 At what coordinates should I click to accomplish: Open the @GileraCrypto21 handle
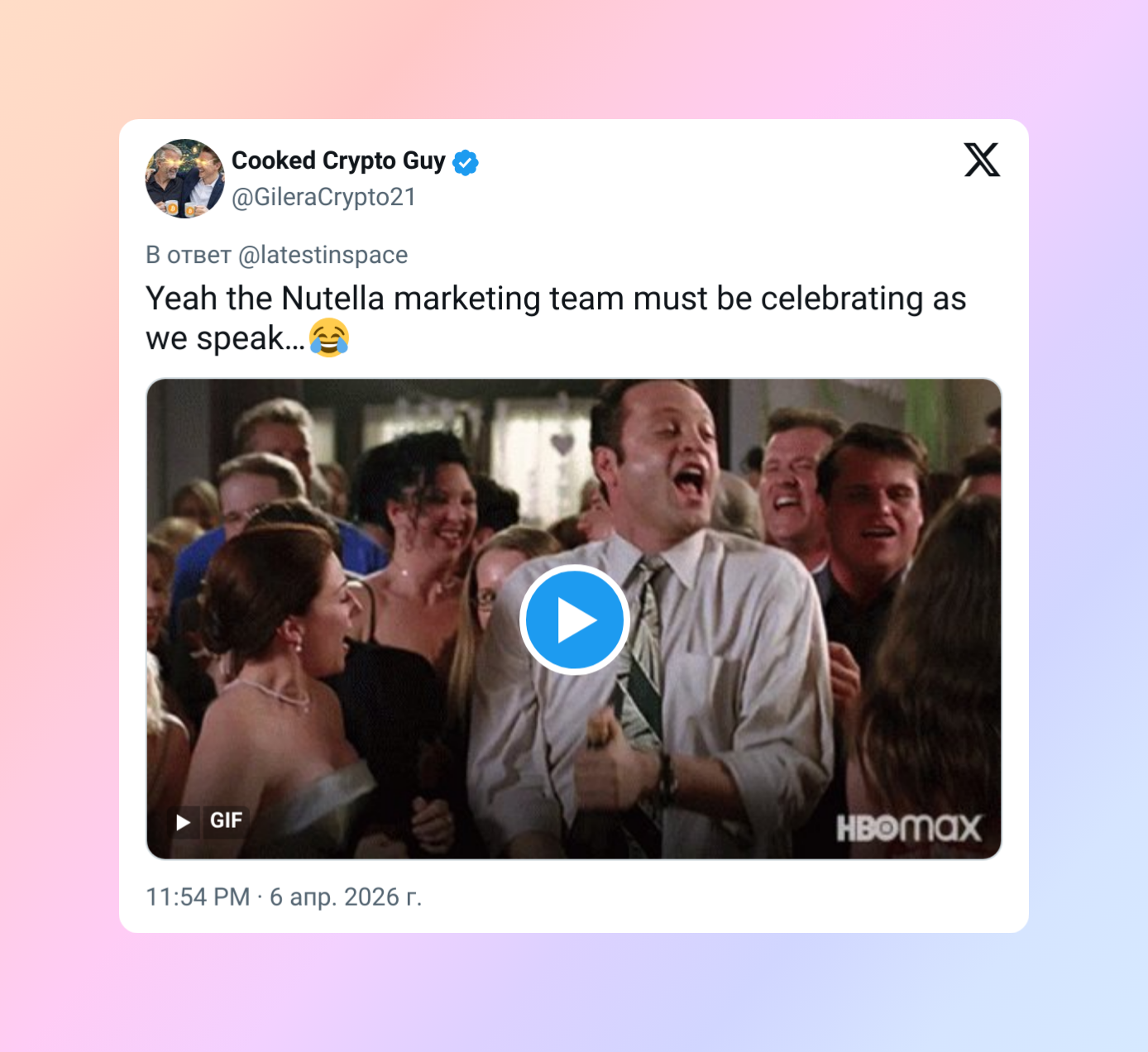coord(323,198)
